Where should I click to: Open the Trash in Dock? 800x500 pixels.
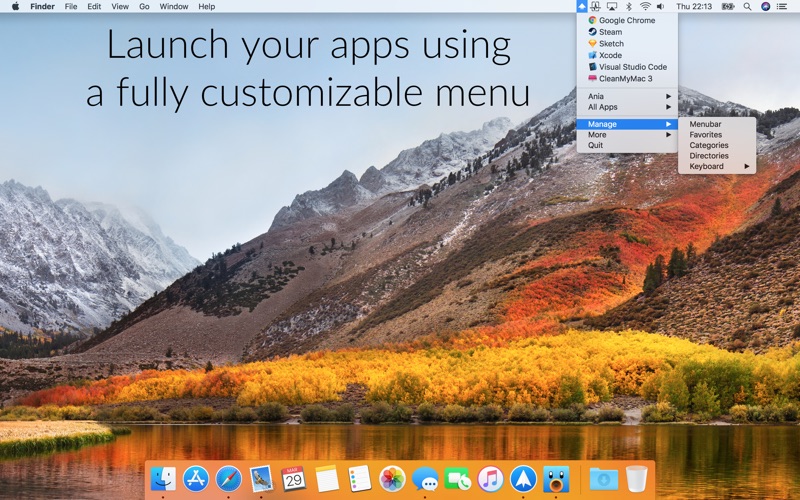click(636, 479)
